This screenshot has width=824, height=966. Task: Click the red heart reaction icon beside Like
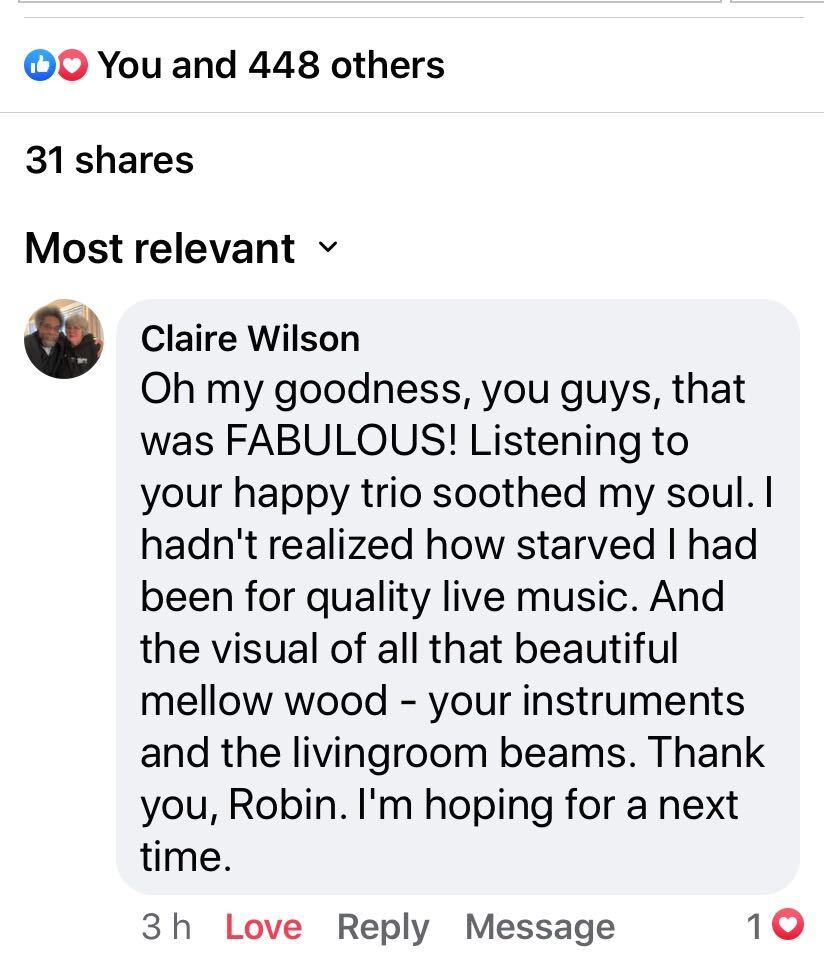(72, 66)
